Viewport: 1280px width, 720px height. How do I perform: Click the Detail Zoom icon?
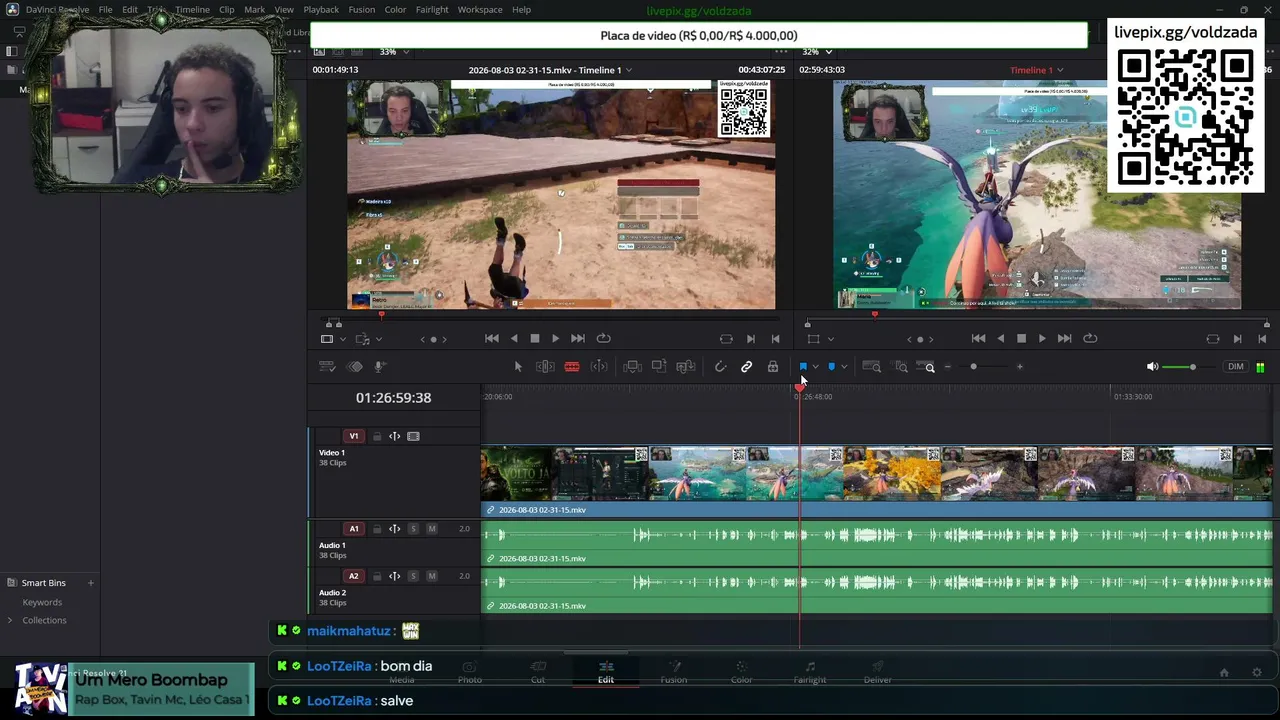point(901,367)
